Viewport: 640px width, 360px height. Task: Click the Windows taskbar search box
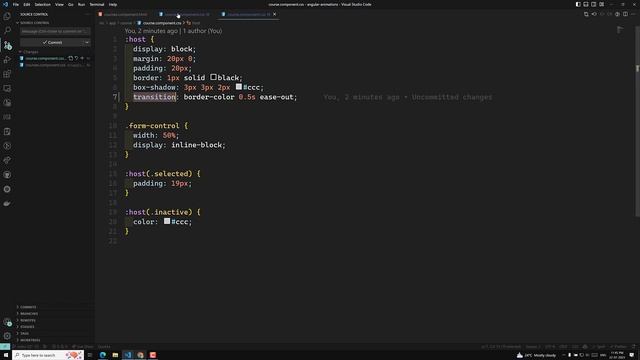tap(48, 355)
